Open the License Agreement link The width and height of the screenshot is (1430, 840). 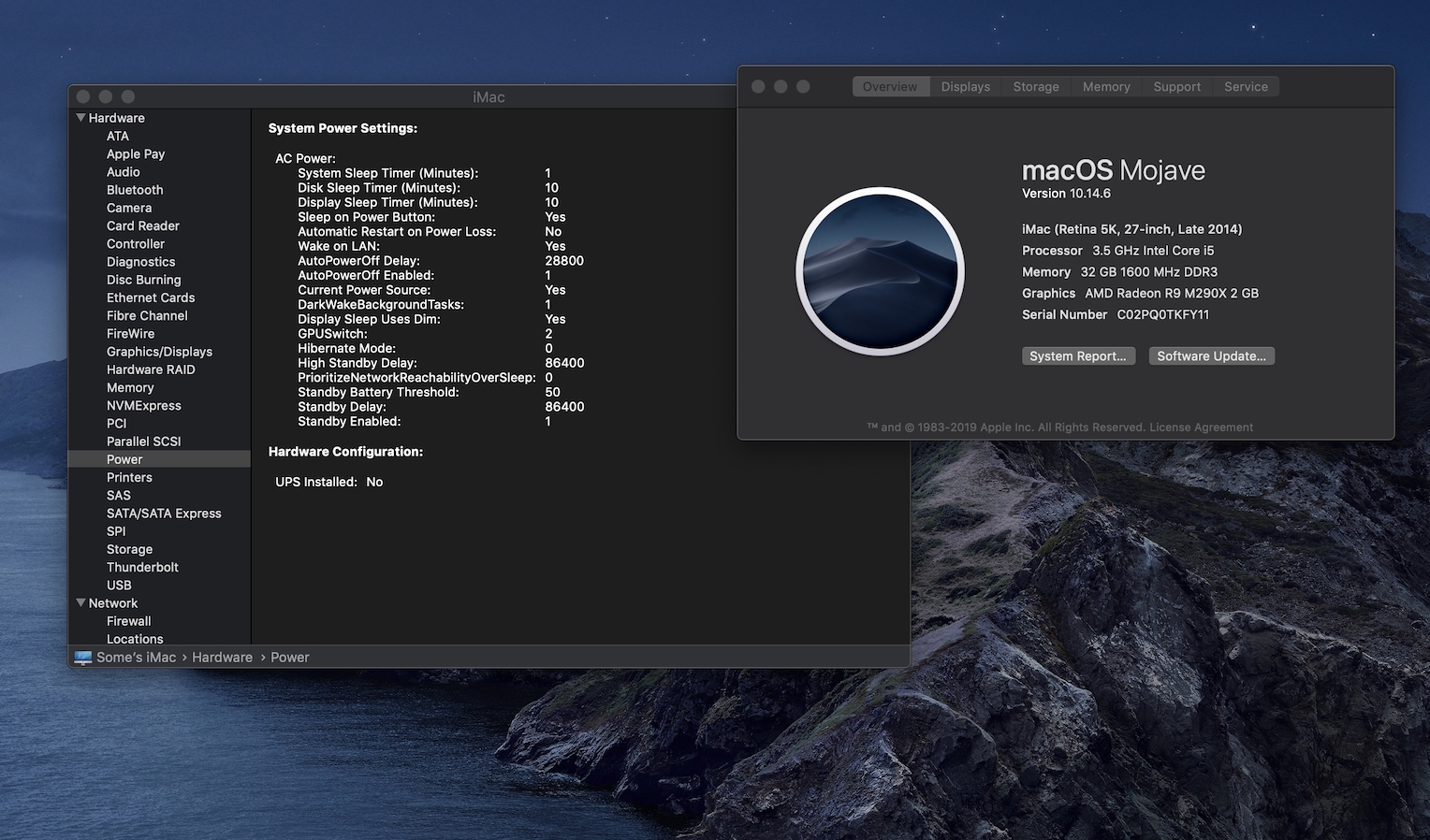tap(1201, 427)
